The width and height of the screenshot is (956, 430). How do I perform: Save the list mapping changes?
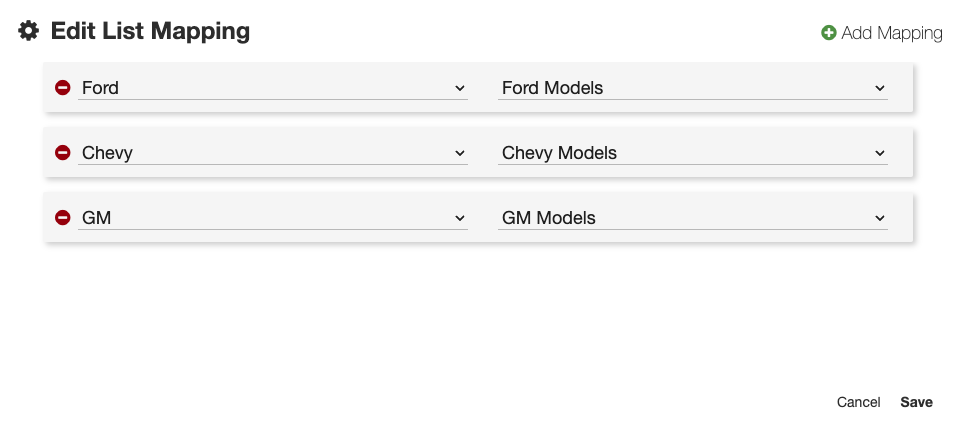click(x=916, y=402)
